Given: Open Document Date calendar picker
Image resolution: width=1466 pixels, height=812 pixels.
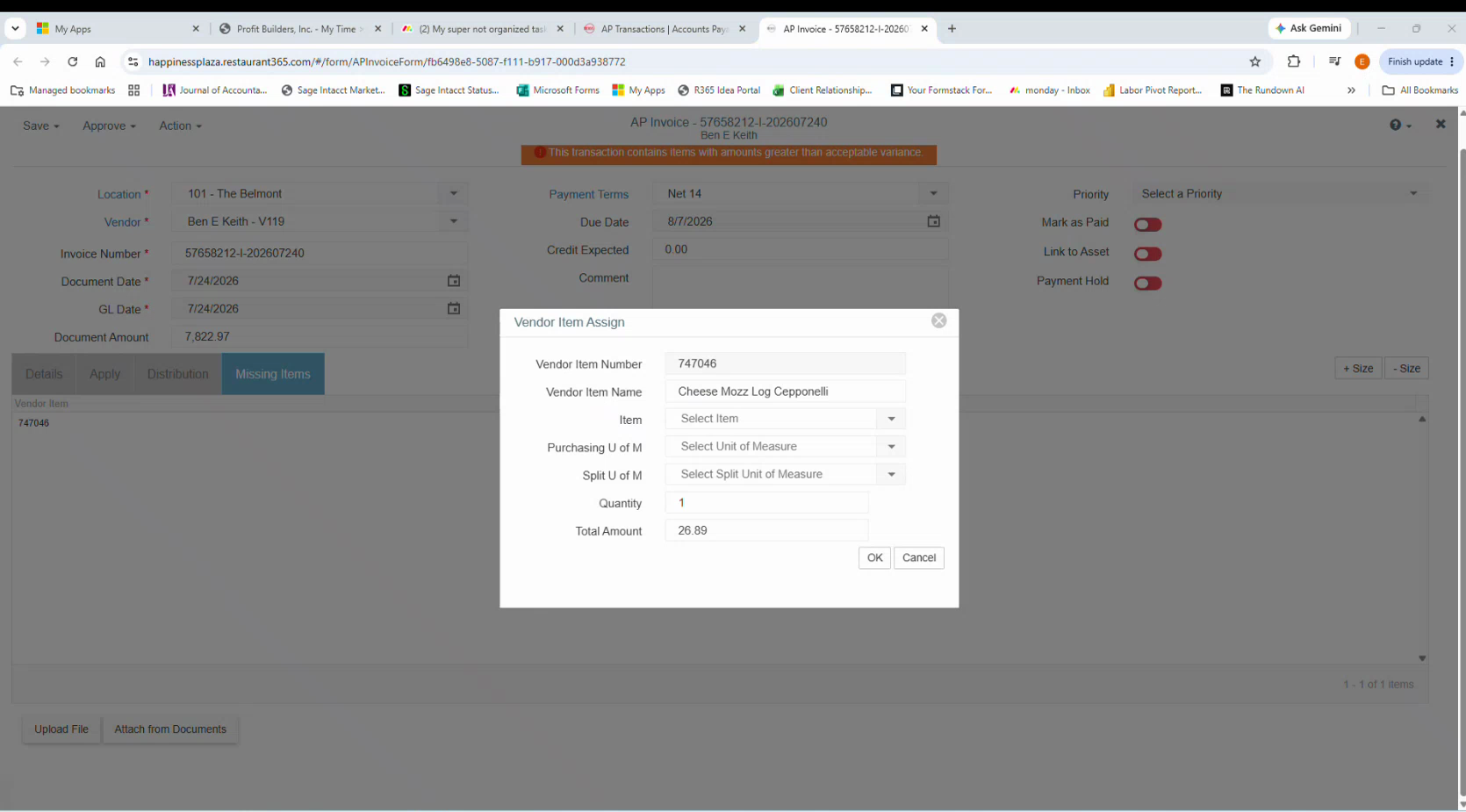Looking at the screenshot, I should tap(454, 281).
